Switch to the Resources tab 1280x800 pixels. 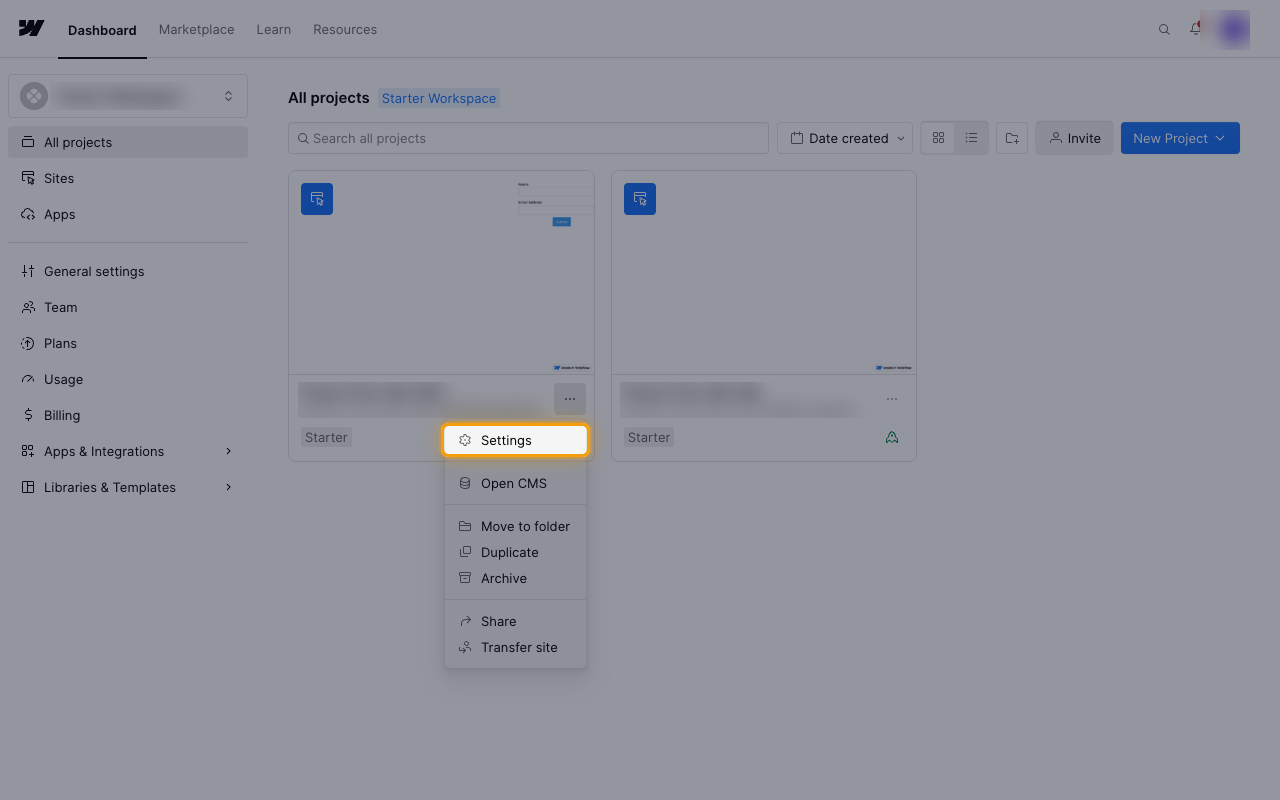(x=345, y=29)
